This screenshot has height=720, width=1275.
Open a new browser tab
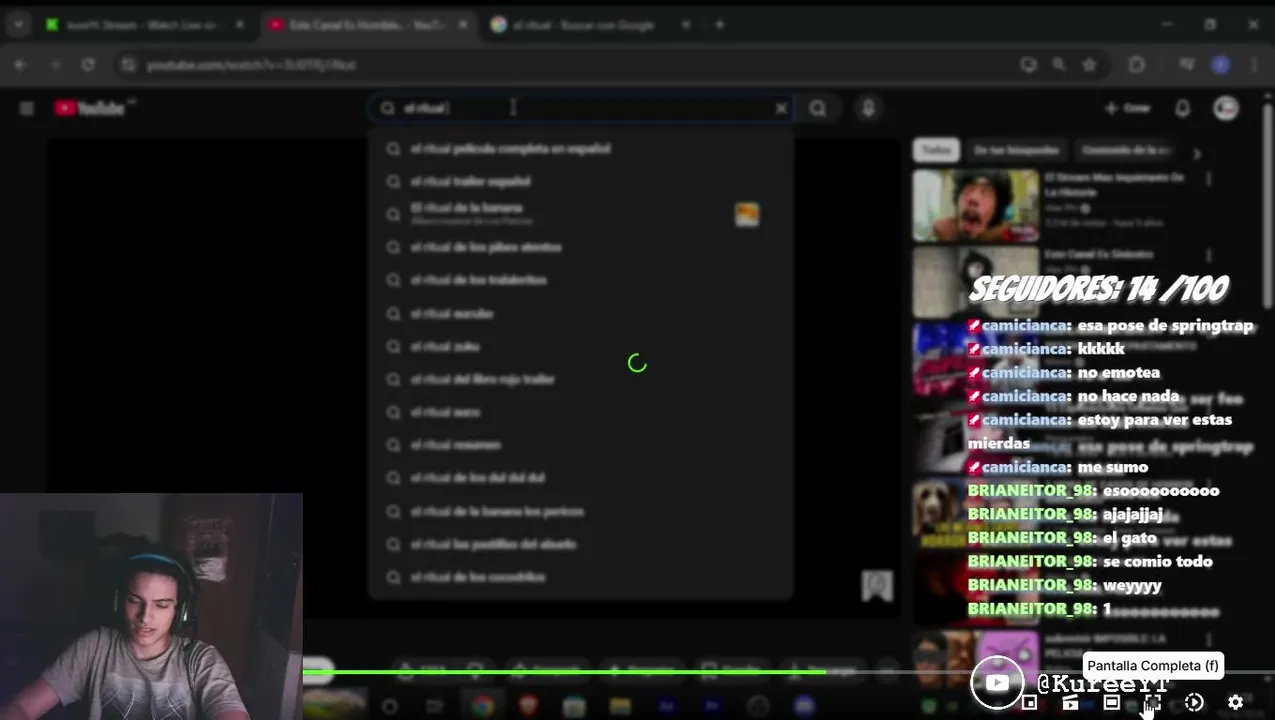click(x=719, y=25)
